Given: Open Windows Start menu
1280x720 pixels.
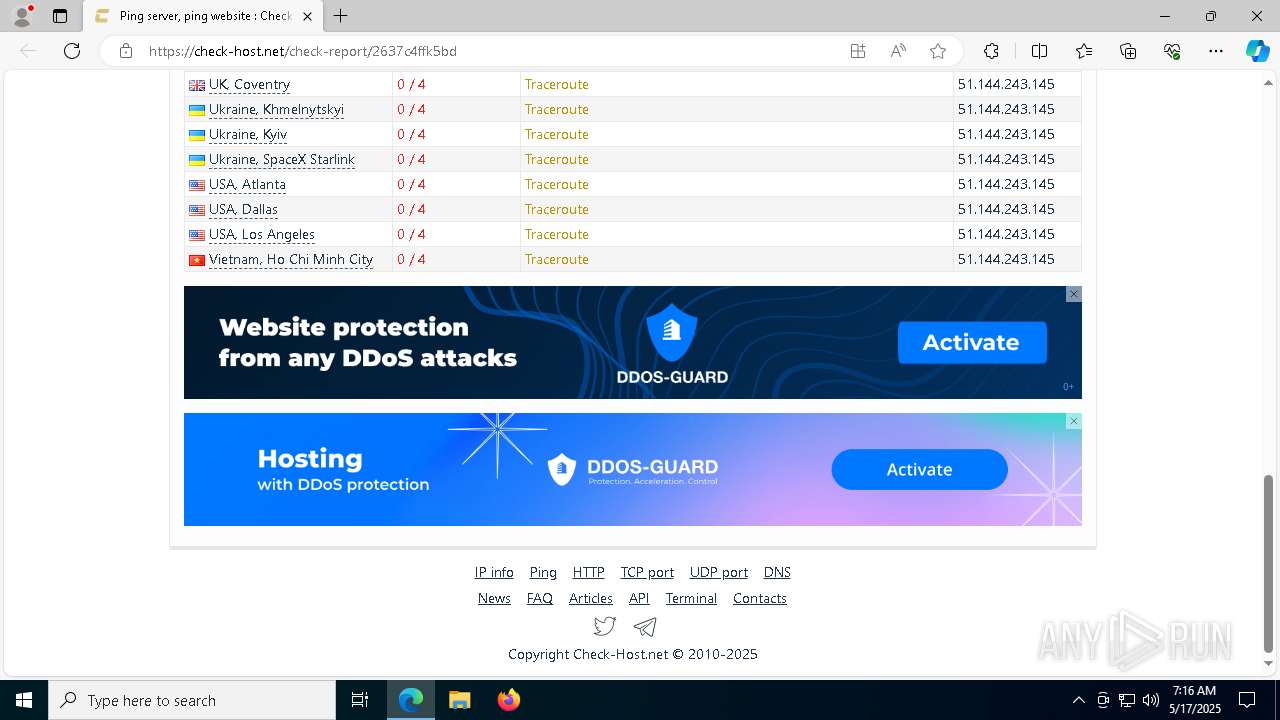Looking at the screenshot, I should 24,700.
